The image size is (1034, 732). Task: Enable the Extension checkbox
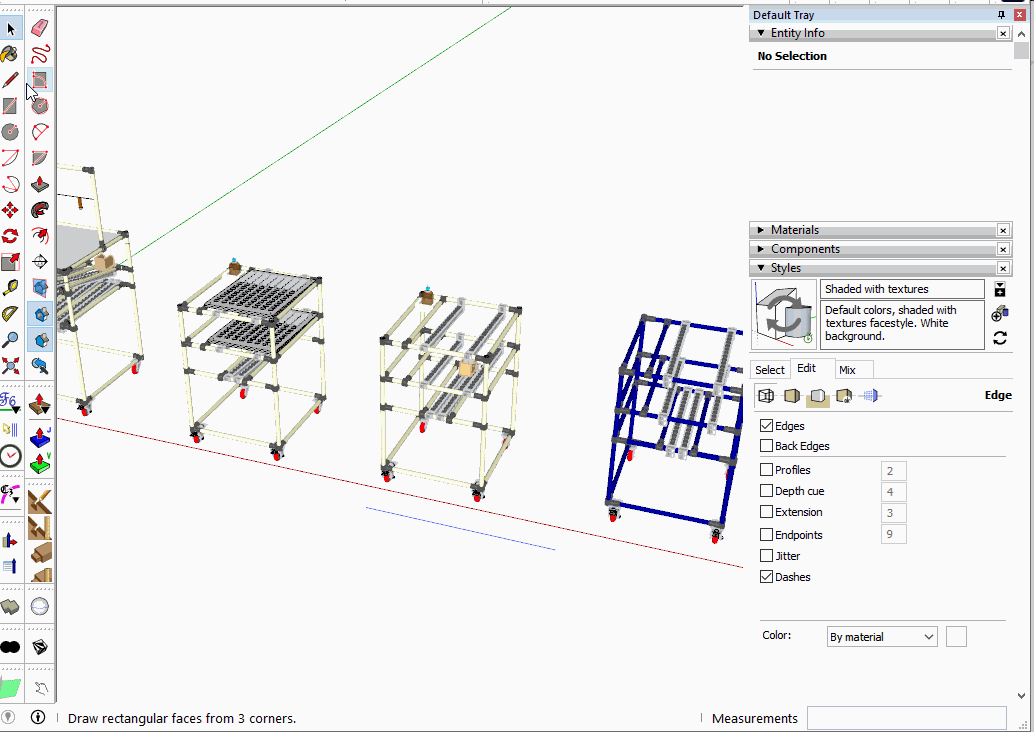(766, 512)
